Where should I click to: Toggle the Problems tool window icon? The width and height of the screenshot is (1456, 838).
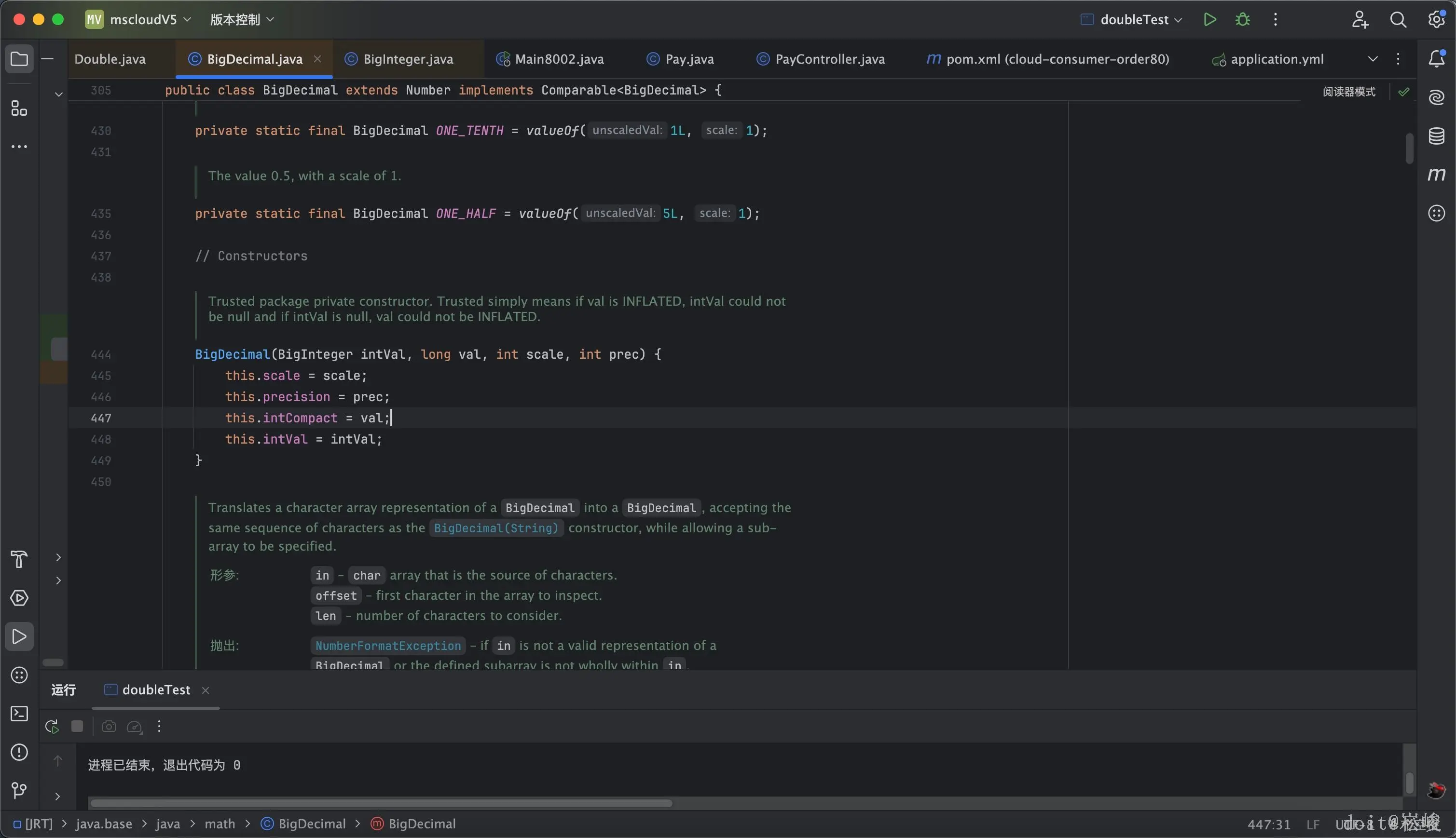click(x=19, y=752)
